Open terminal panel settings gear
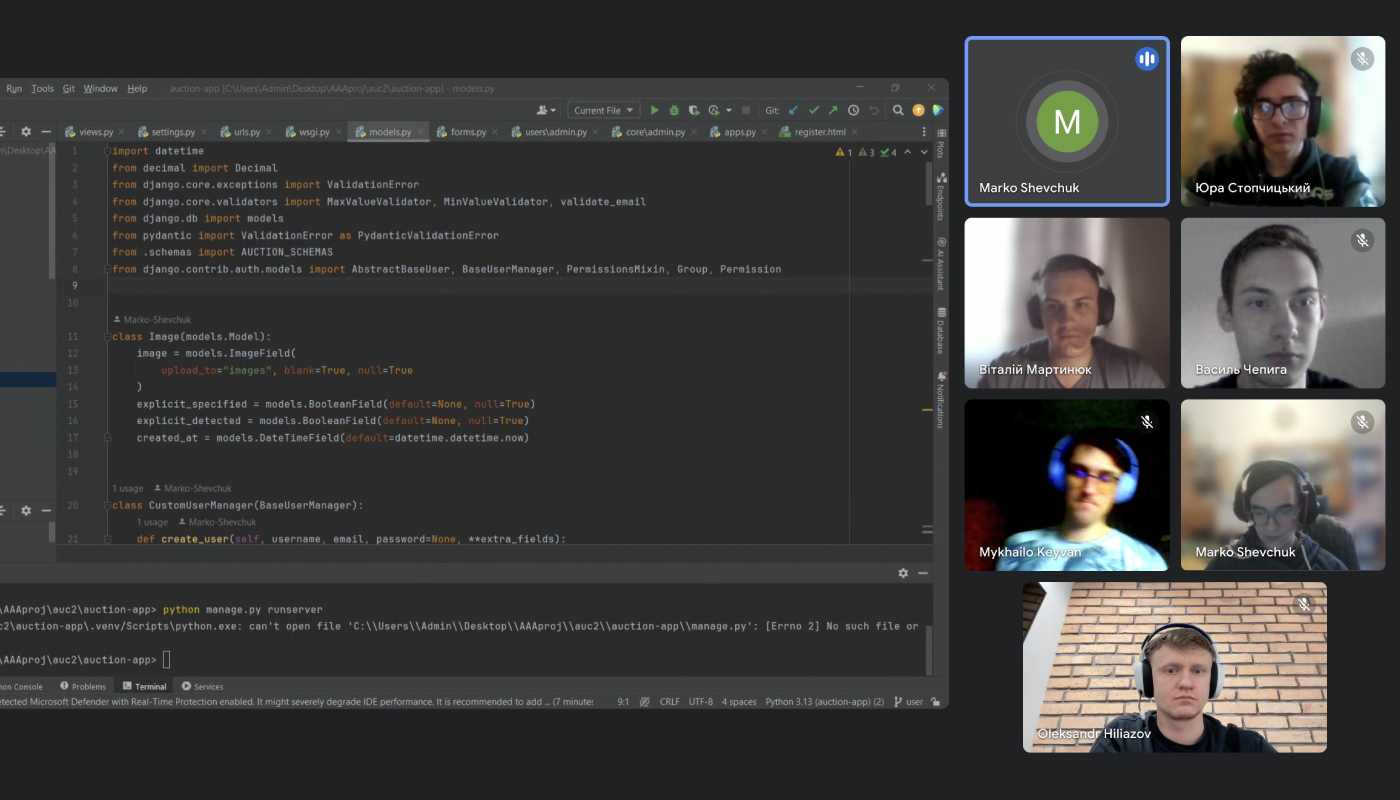This screenshot has height=800, width=1400. (x=903, y=573)
